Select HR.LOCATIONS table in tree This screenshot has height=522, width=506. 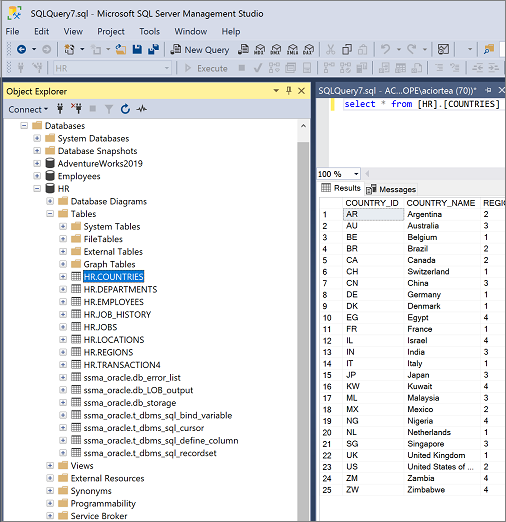click(x=114, y=340)
